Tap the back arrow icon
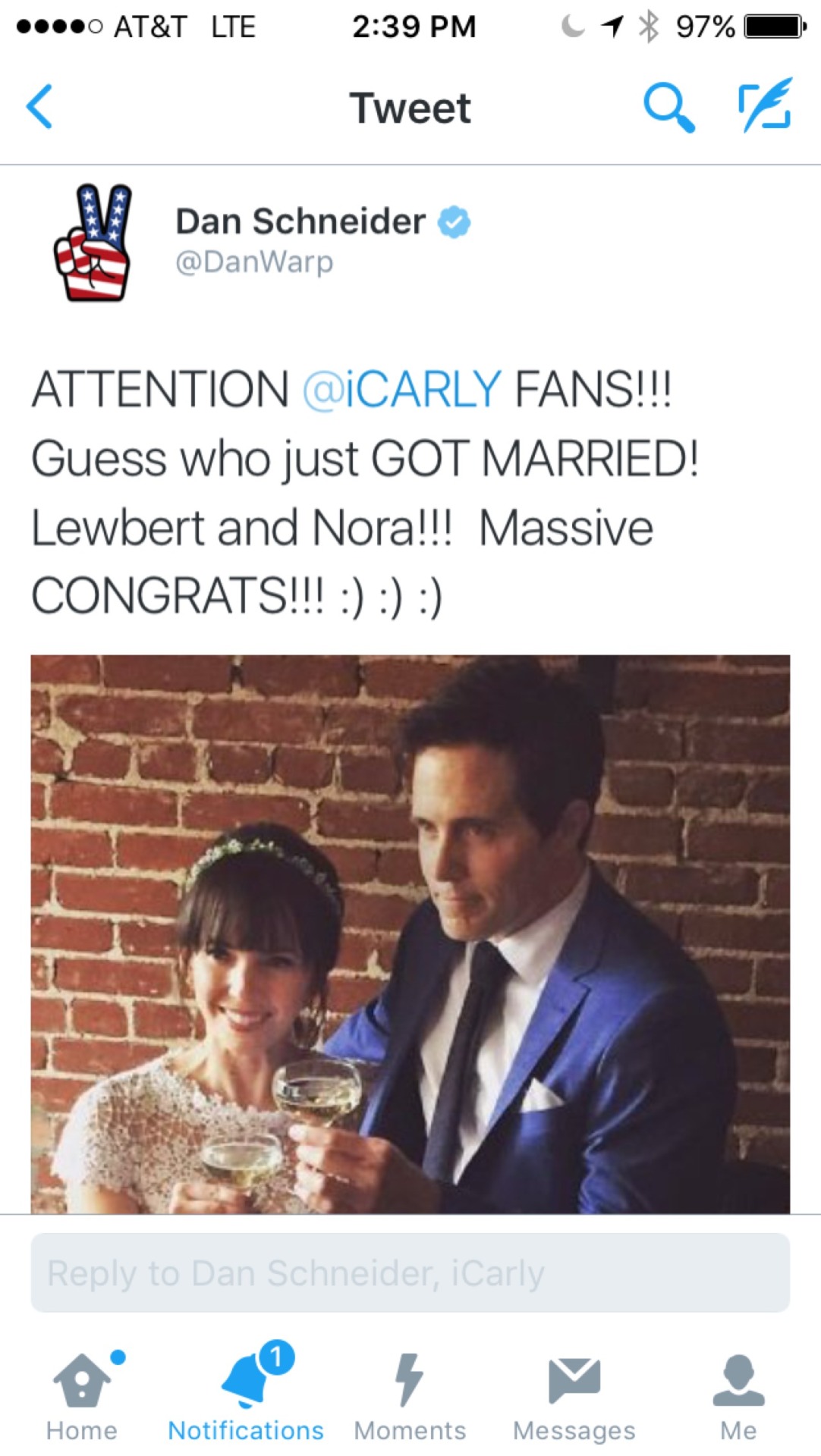Viewport: 821px width, 1456px height. pos(39,106)
